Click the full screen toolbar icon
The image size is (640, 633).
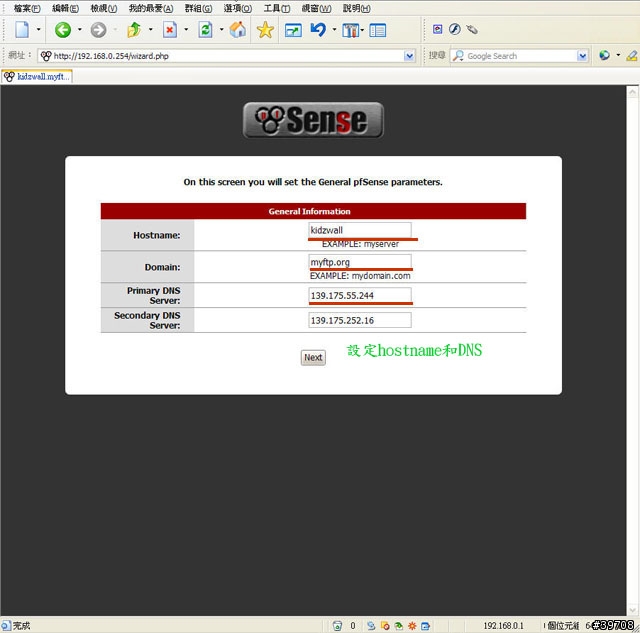(293, 30)
